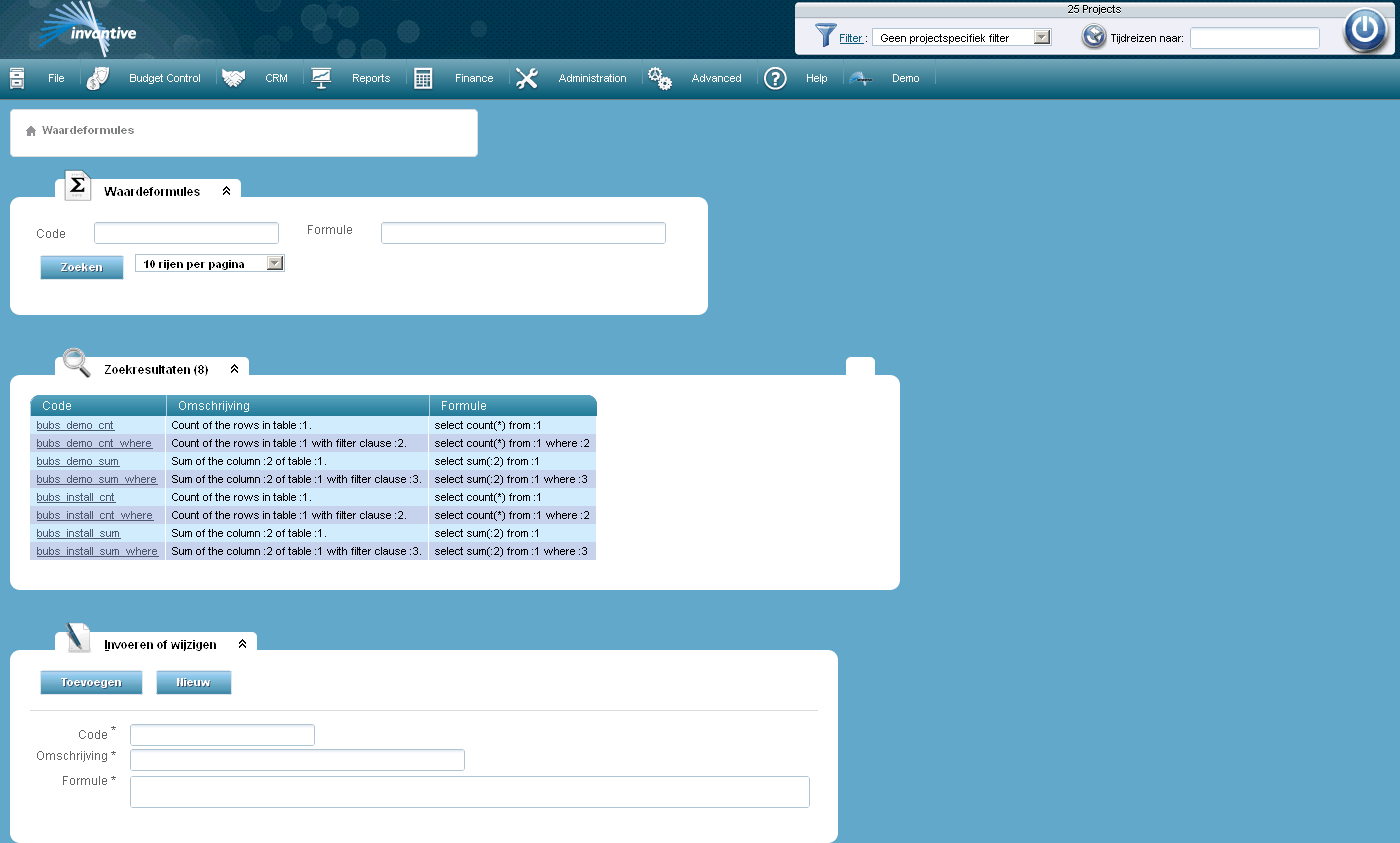Click the power logout icon
Viewport: 1400px width, 843px height.
[1365, 30]
